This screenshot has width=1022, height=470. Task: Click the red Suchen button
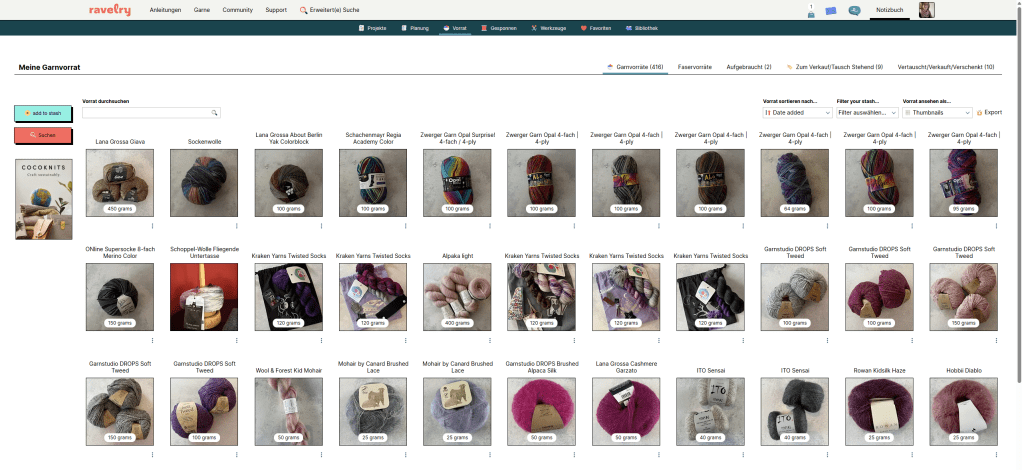click(x=43, y=135)
